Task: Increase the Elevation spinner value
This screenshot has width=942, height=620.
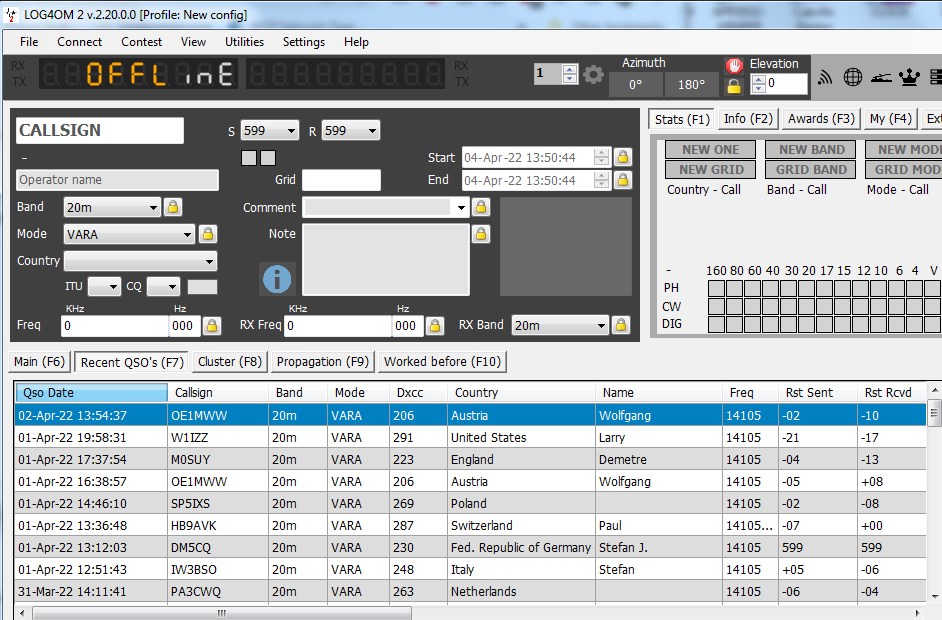Action: (759, 79)
